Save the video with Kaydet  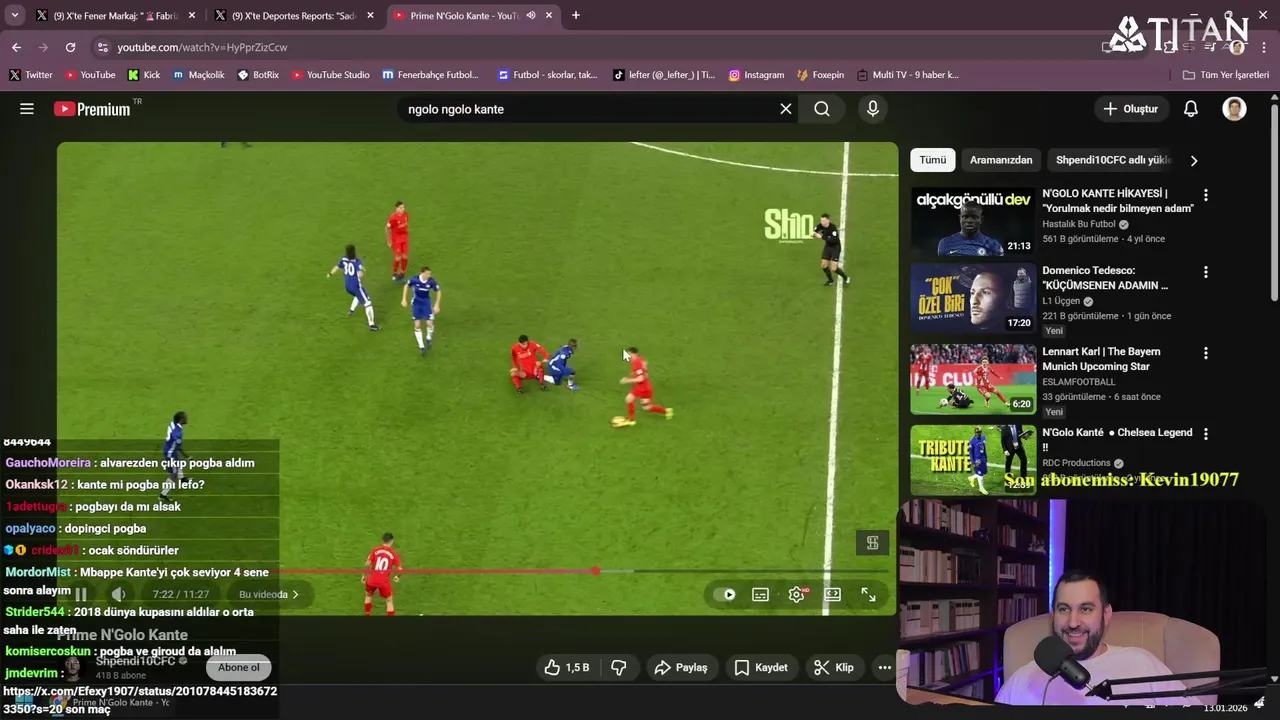pyautogui.click(x=761, y=667)
